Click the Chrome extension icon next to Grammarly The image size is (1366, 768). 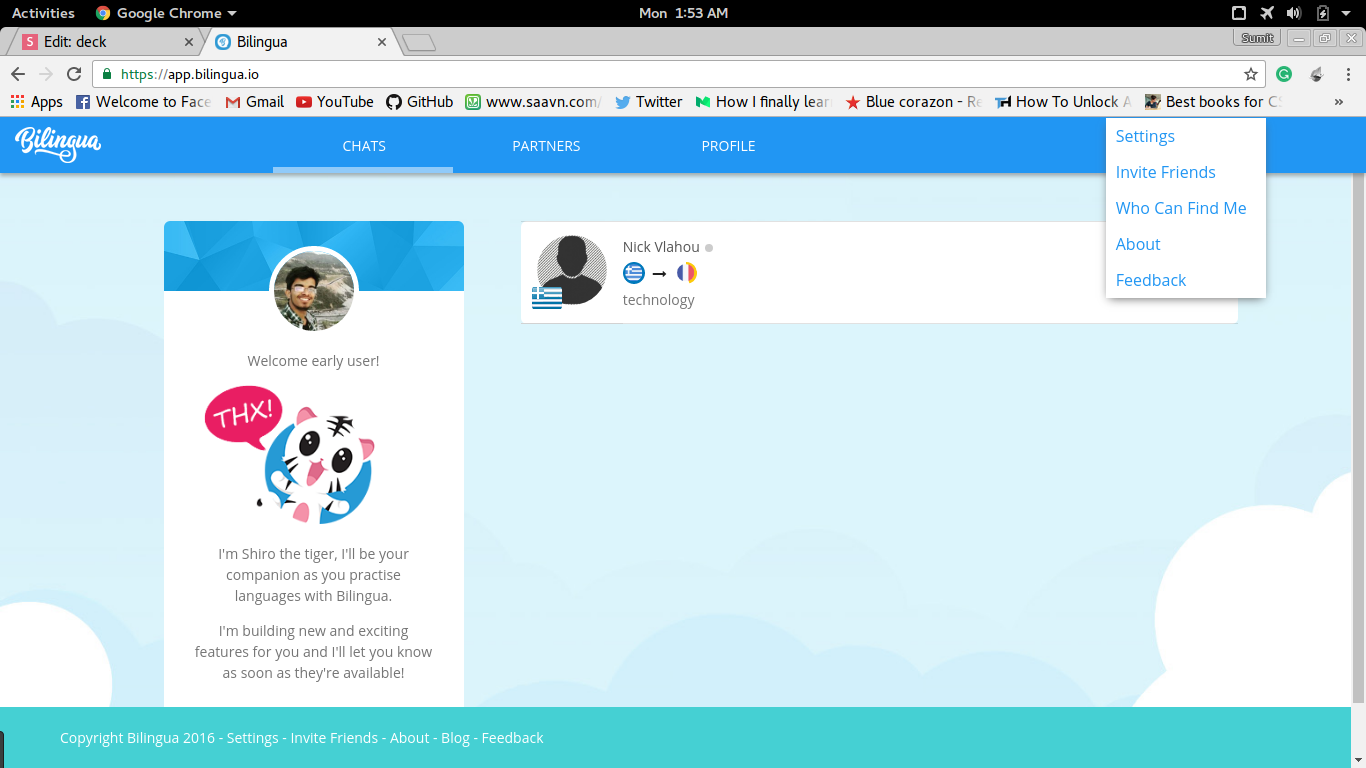point(1317,74)
